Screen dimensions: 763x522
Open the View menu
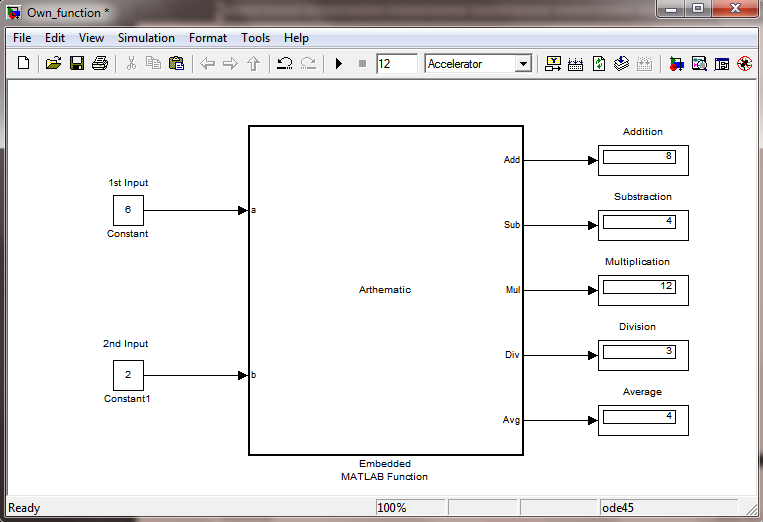click(x=91, y=38)
